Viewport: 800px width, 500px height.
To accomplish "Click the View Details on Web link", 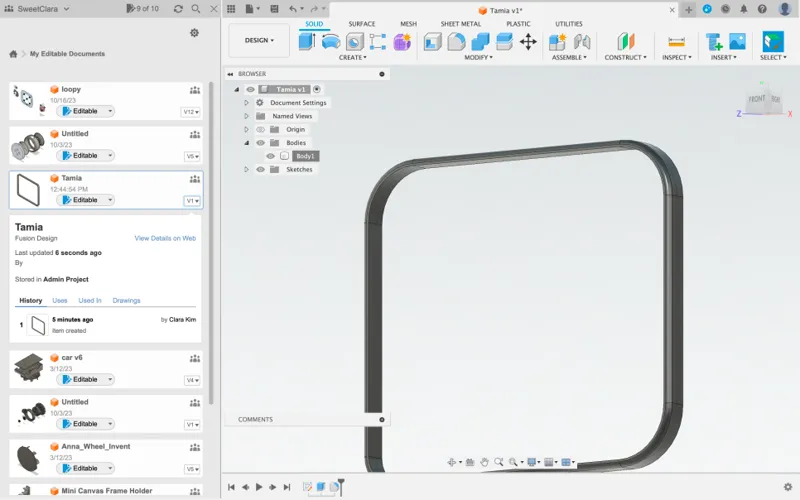I will (x=165, y=238).
